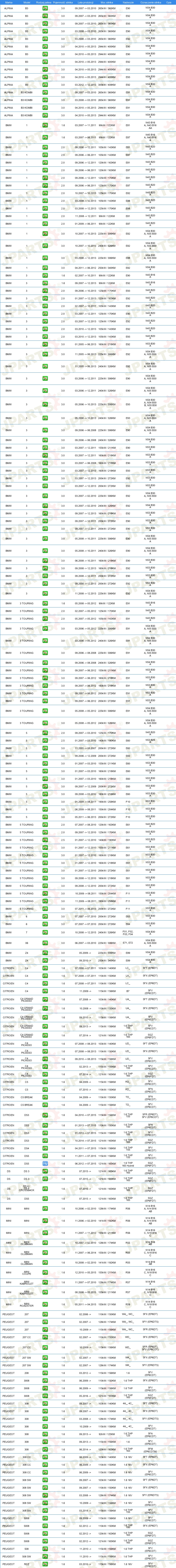Viewport: 176px width, 1568px height.
Task: Click the Oznaczenie silnika column header
Action: 150,2
